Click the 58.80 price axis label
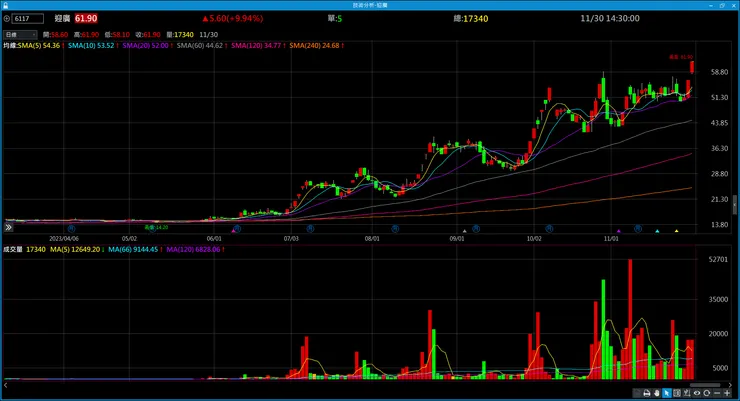The image size is (740, 401). [720, 72]
